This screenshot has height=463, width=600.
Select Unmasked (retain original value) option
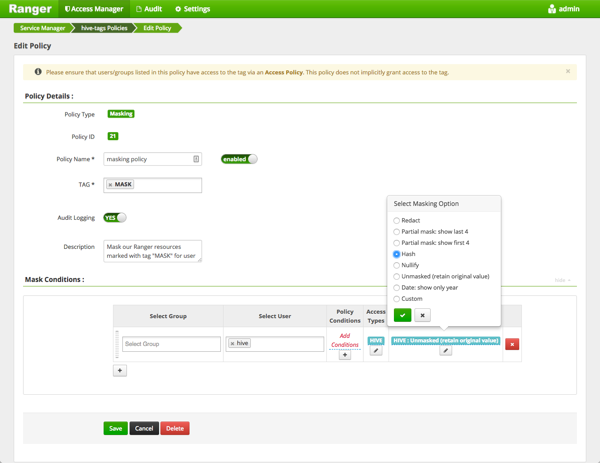point(396,276)
